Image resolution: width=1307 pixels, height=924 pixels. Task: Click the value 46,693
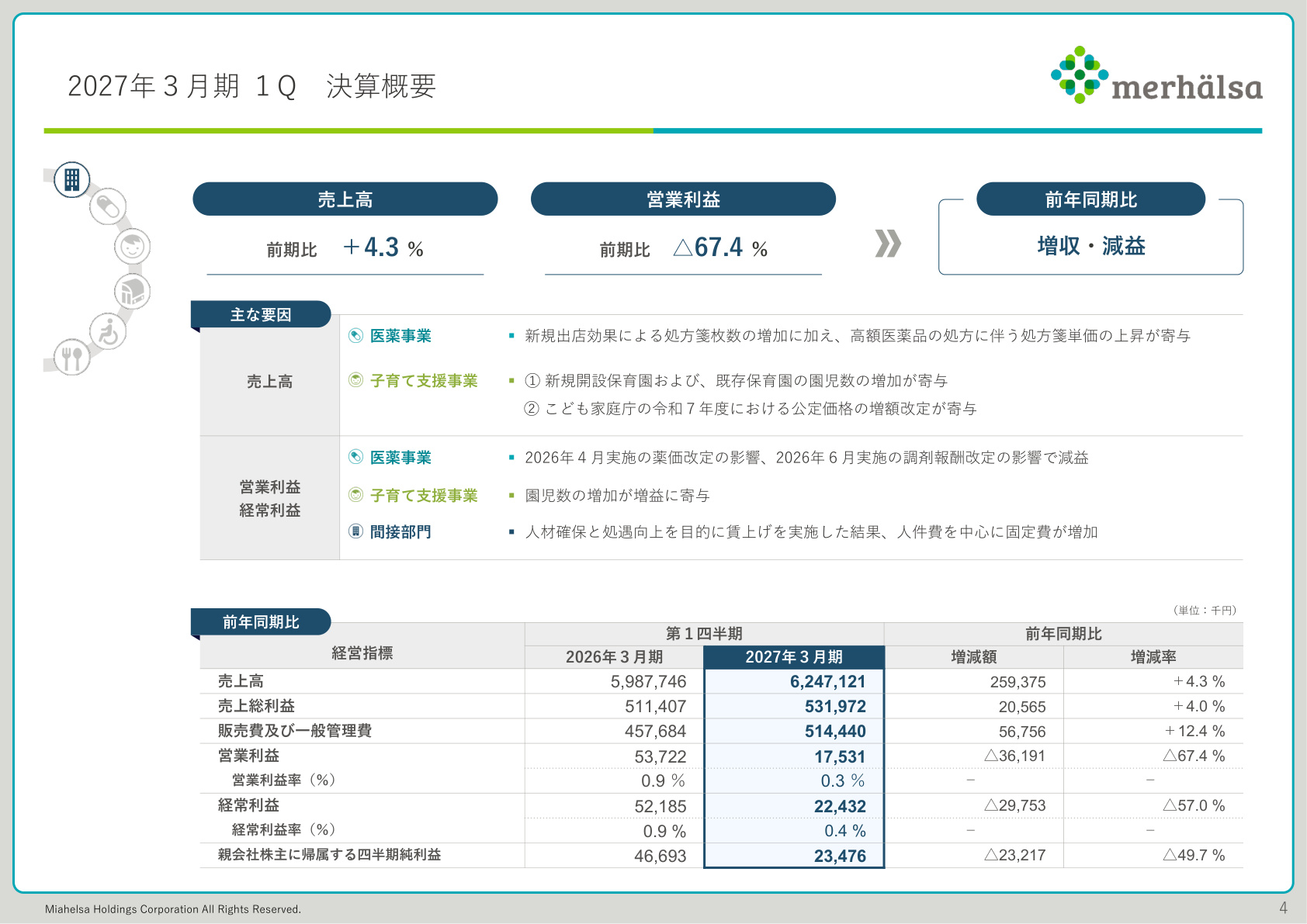tap(660, 857)
